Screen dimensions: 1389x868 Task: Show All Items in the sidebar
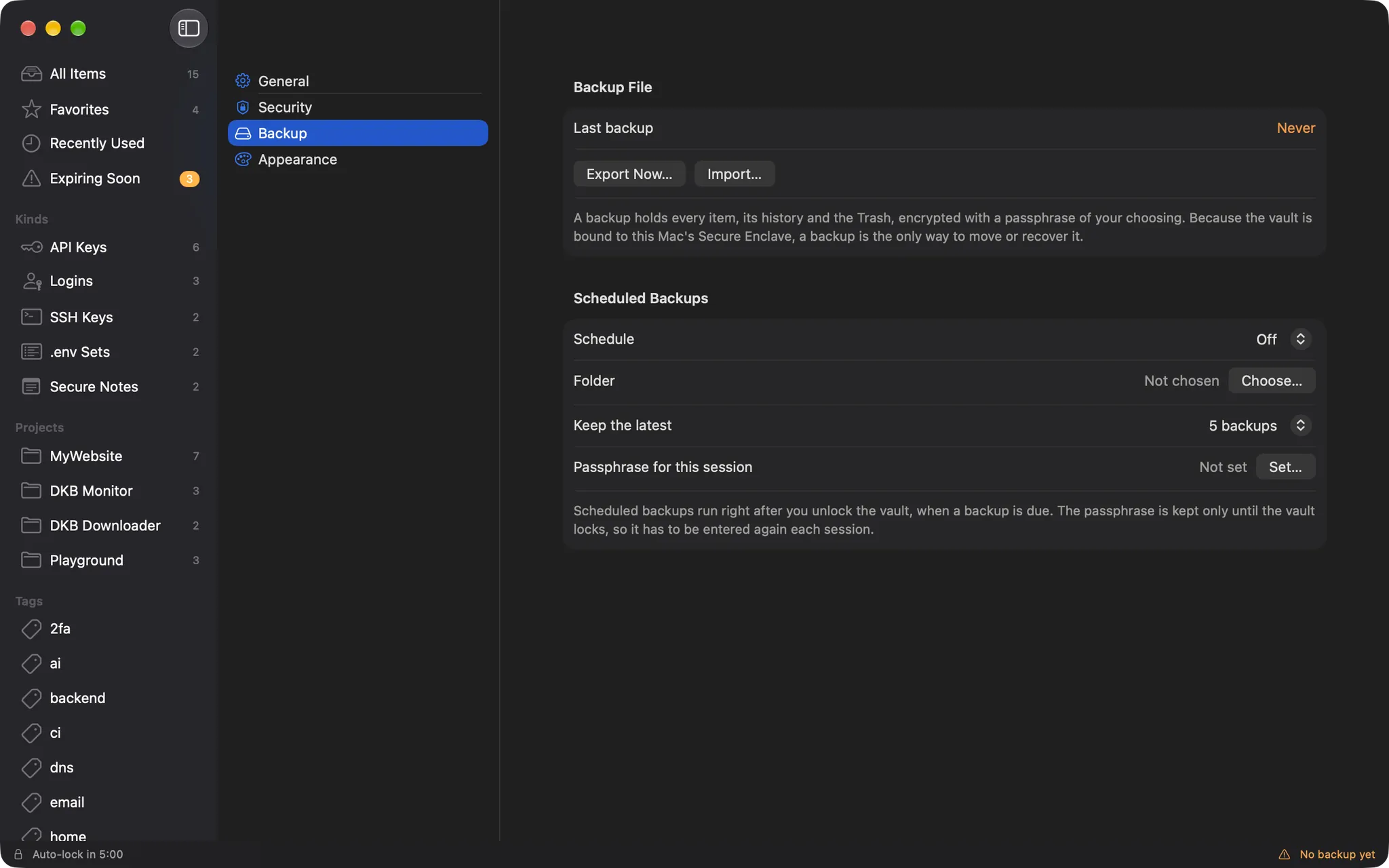tap(109, 73)
